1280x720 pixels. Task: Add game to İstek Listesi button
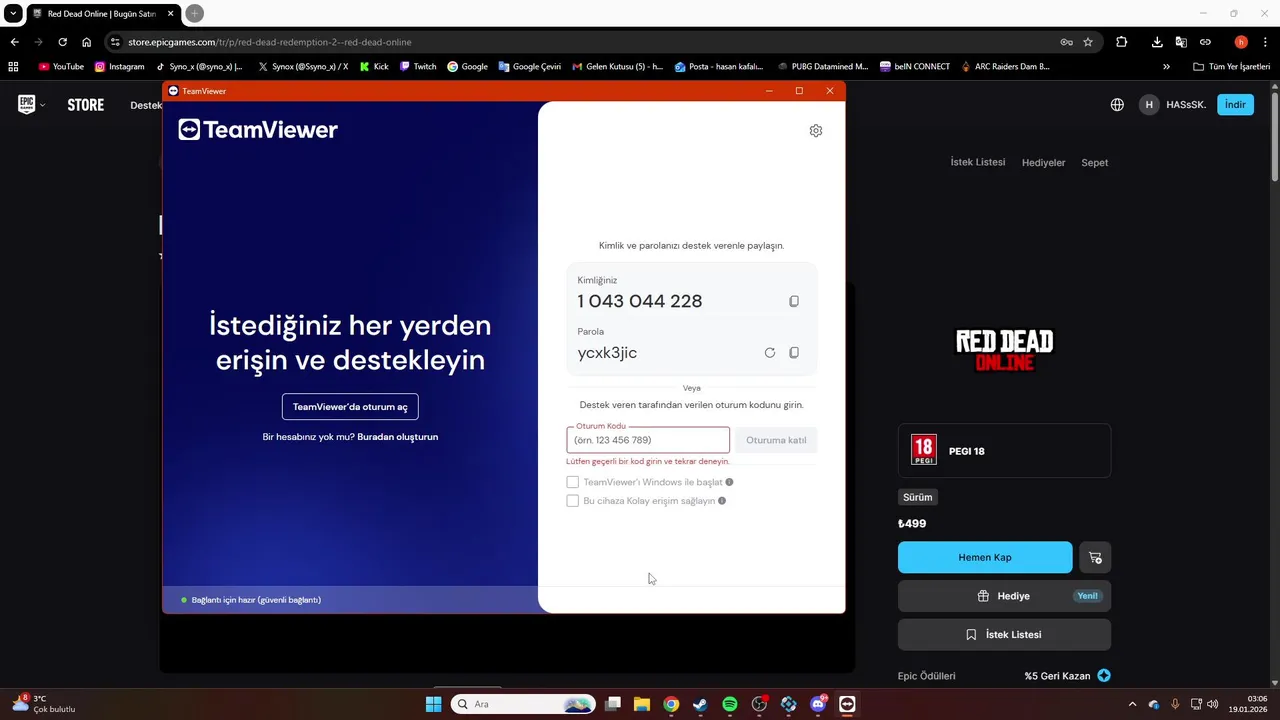tap(1004, 635)
